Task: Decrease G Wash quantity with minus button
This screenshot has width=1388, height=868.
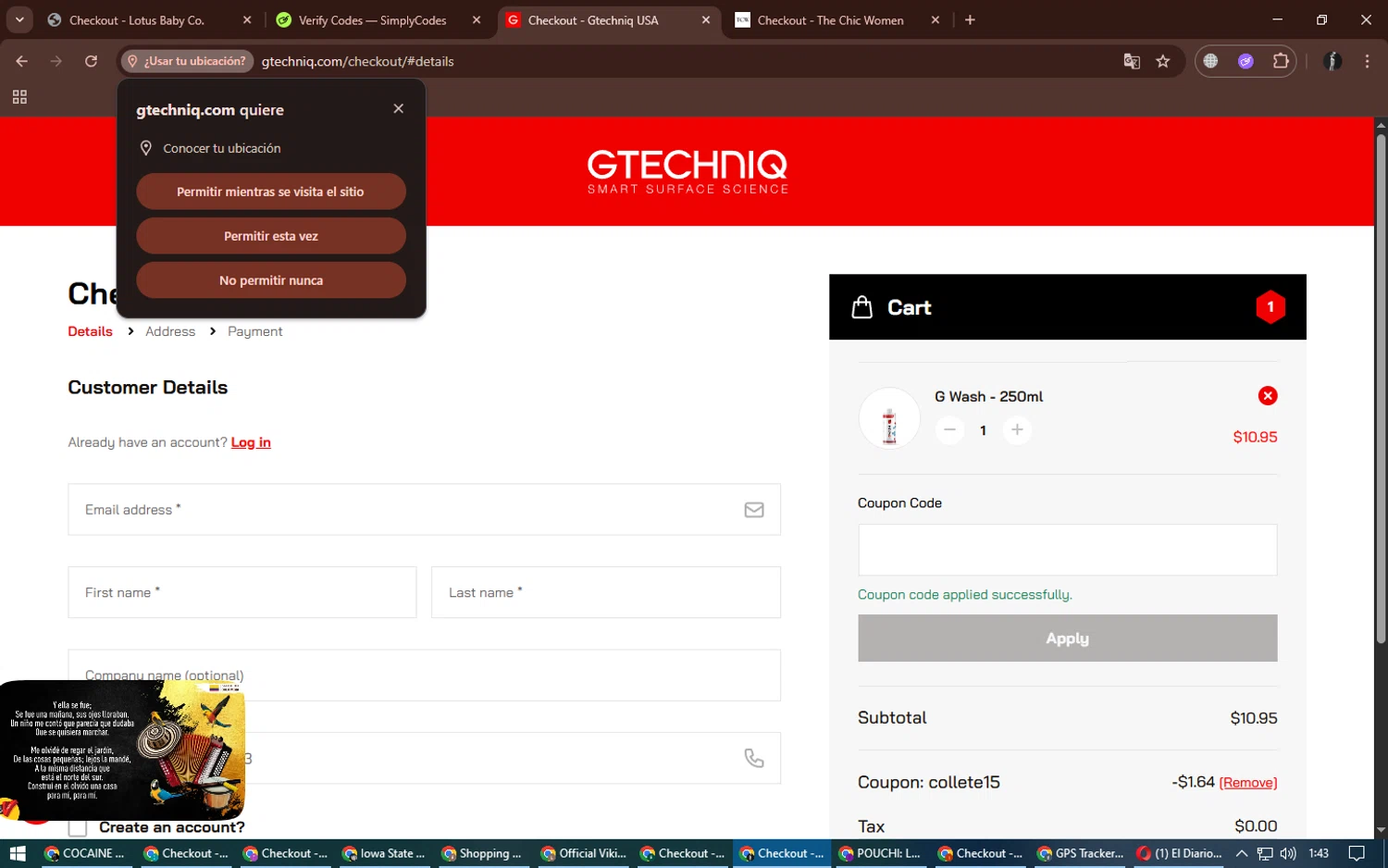Action: (949, 429)
